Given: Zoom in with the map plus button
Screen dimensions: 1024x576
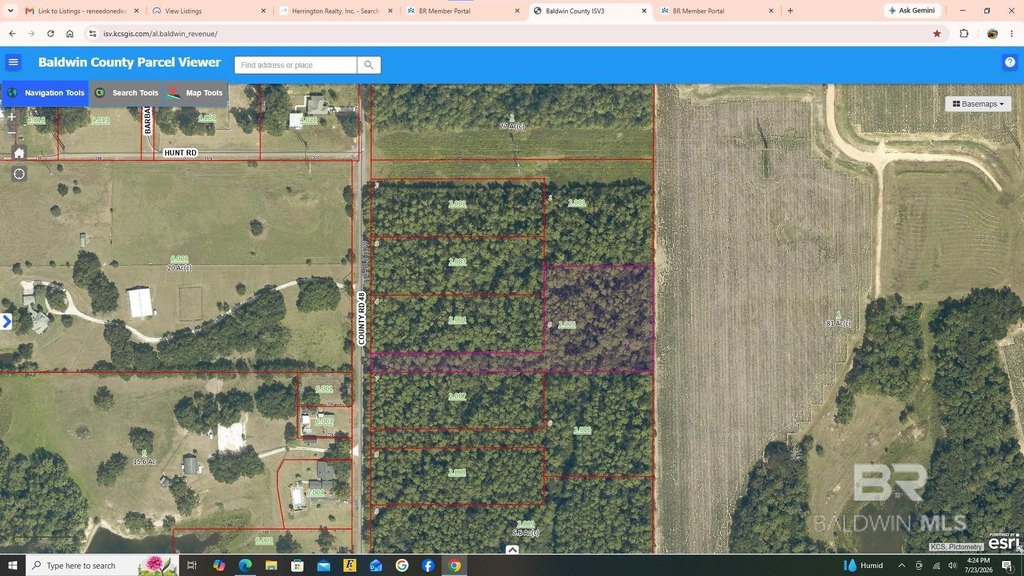Looking at the screenshot, I should tap(12, 118).
